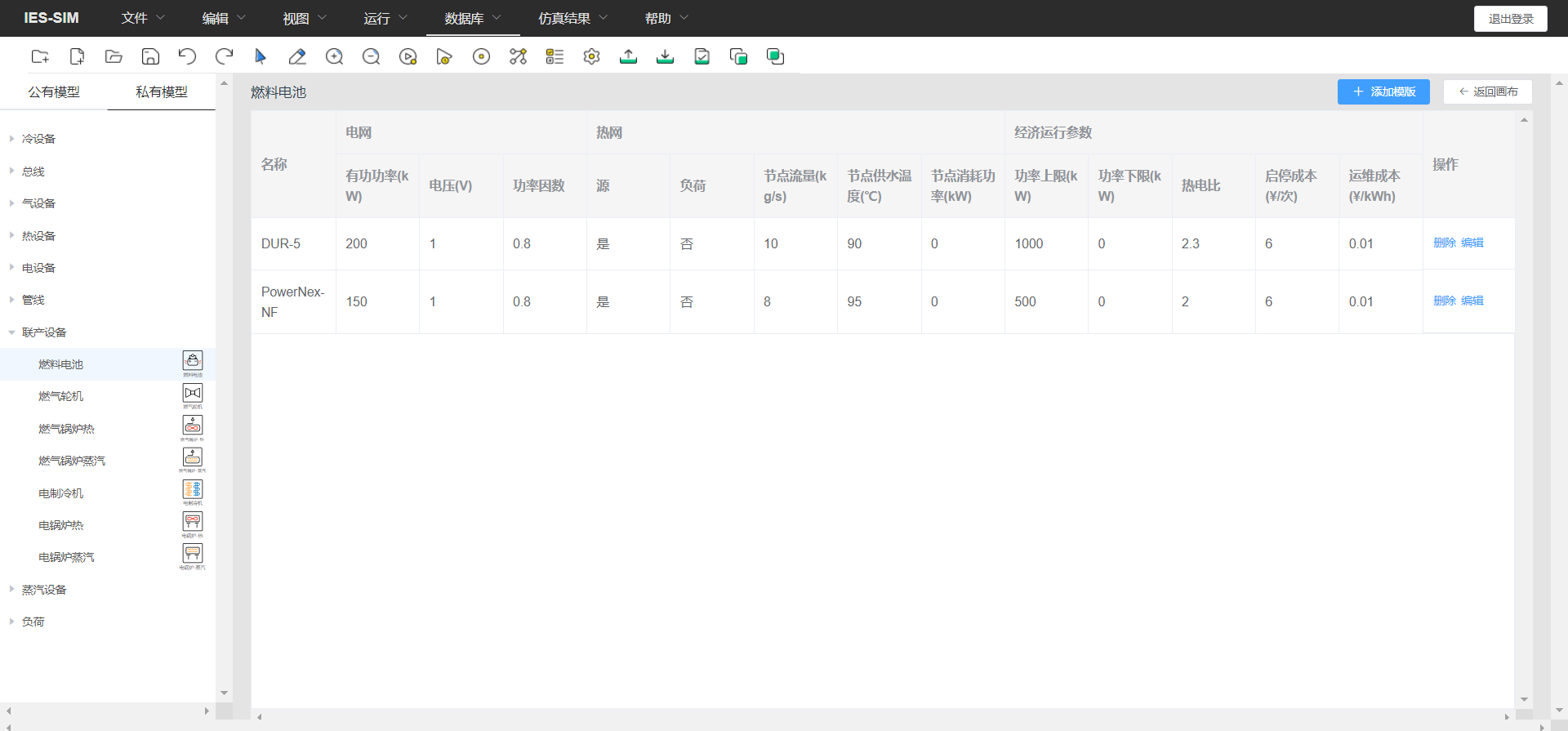This screenshot has height=731, width=1568.
Task: Click the flag-shaped timed run icon
Action: (444, 56)
